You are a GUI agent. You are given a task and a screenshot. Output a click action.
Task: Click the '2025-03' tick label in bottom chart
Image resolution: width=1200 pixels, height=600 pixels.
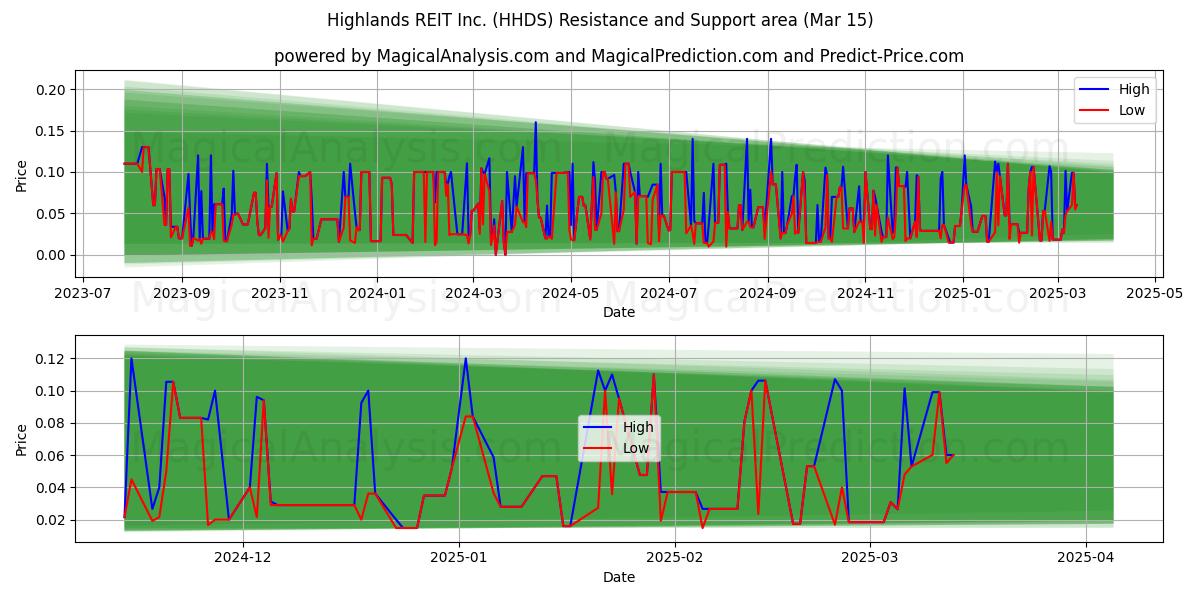870,558
